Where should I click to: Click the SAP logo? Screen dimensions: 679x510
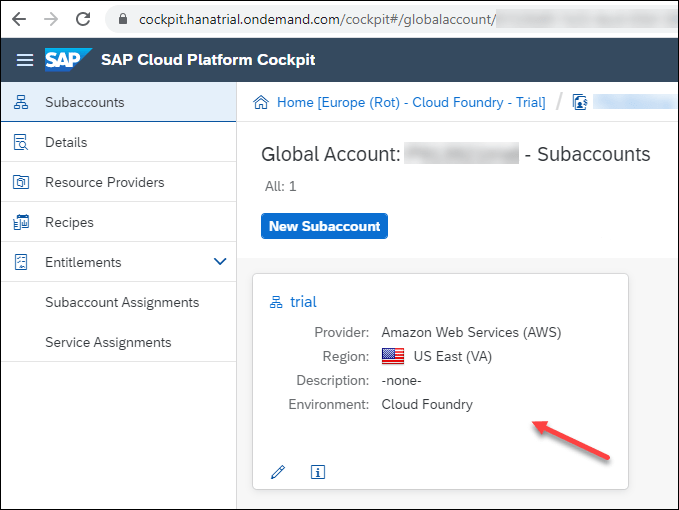pyautogui.click(x=68, y=59)
